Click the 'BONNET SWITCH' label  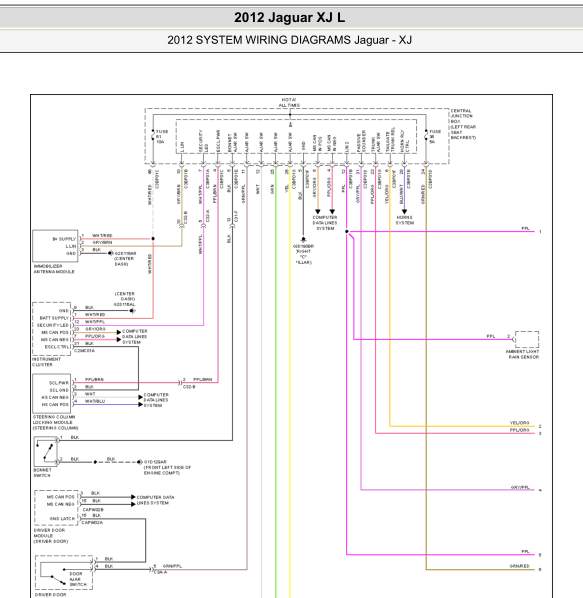[42, 473]
